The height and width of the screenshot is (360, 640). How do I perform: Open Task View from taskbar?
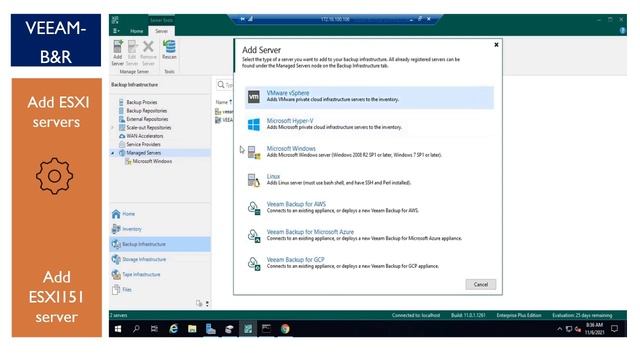click(x=154, y=329)
